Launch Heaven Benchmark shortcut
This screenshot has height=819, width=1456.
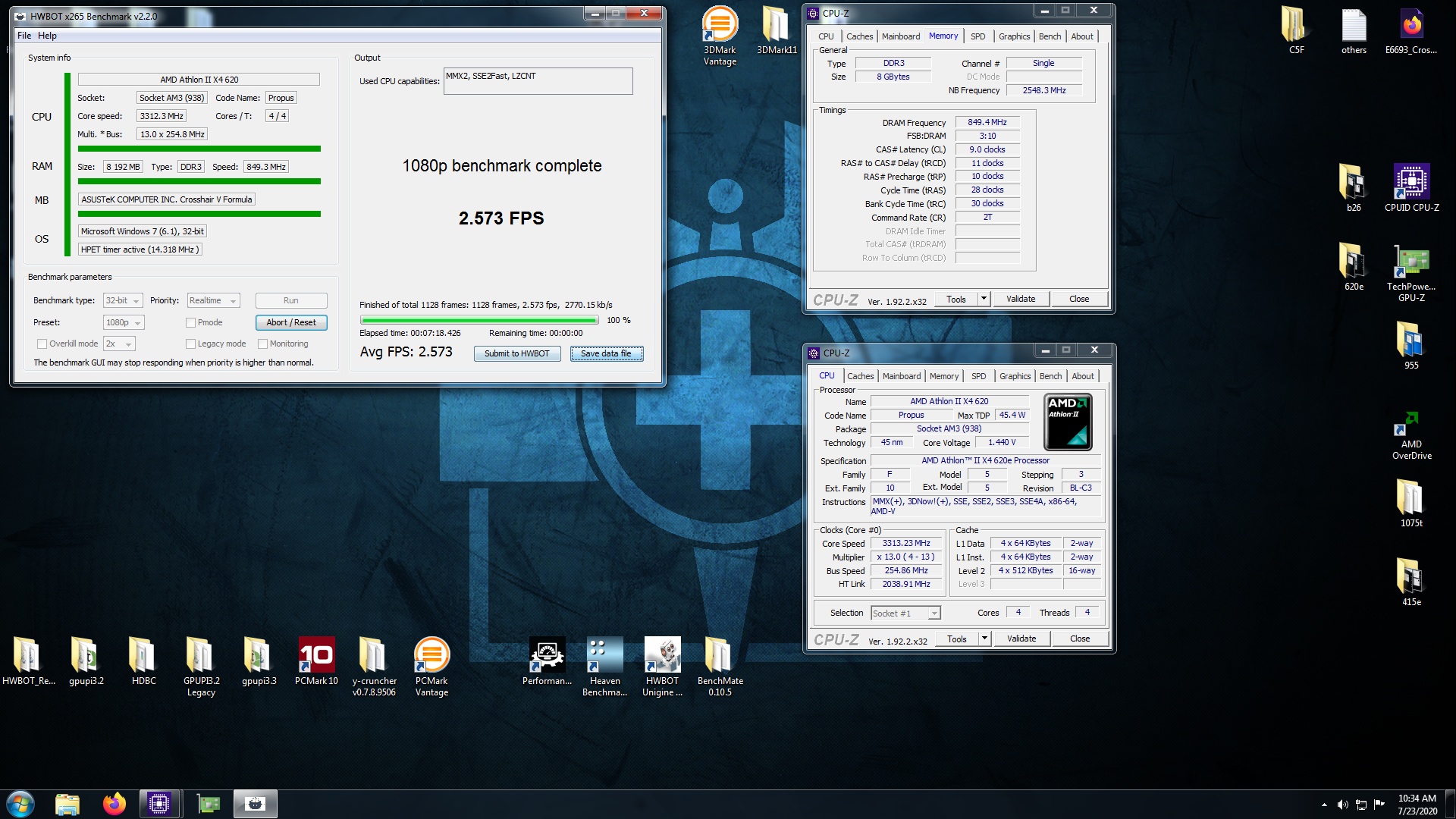604,666
